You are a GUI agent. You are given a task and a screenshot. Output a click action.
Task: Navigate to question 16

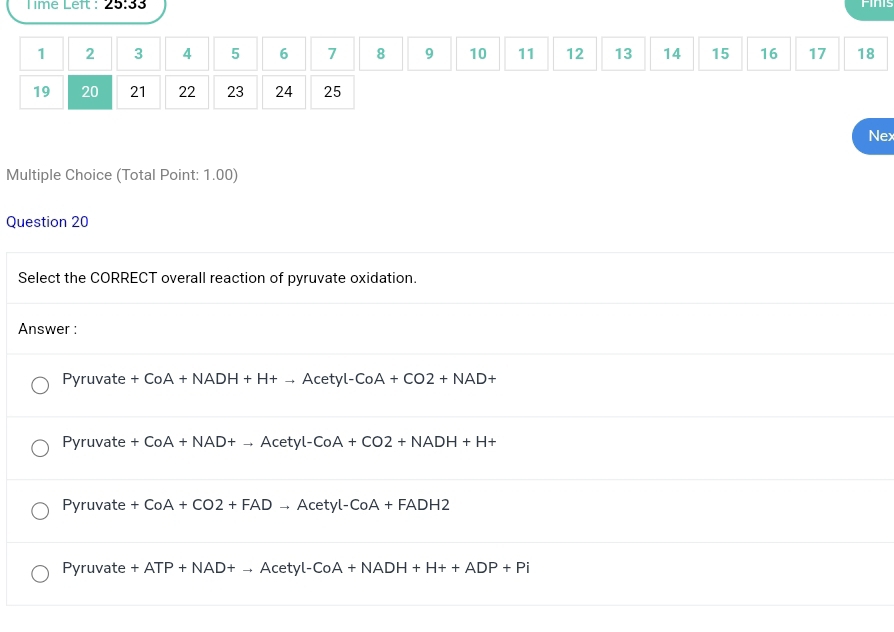point(768,54)
